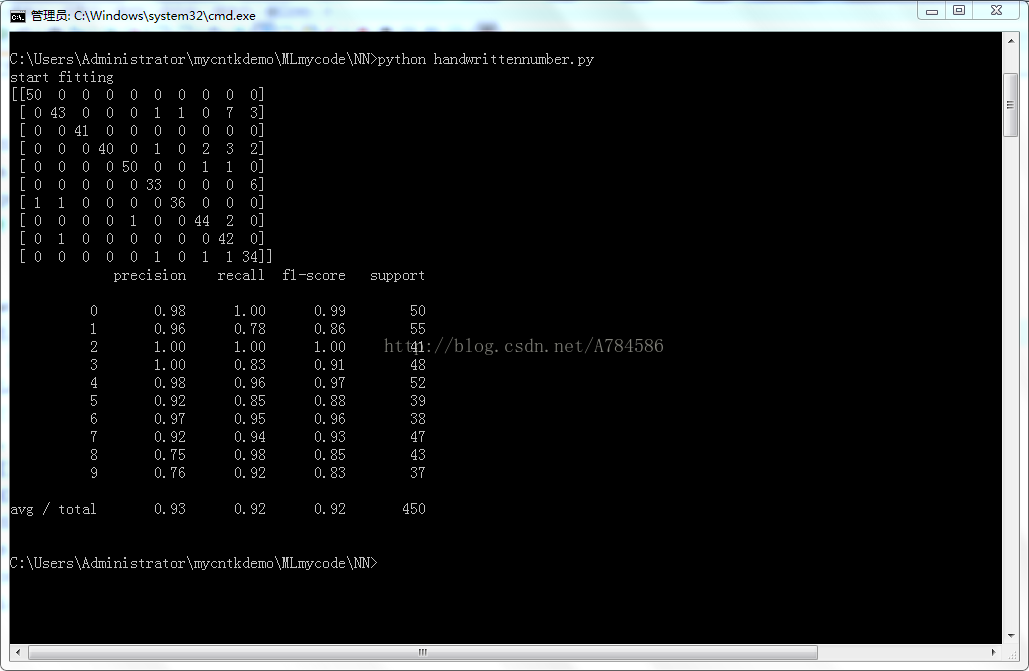This screenshot has height=671, width=1029.
Task: Click the vertical scrollbar thumb
Action: [x=1011, y=105]
